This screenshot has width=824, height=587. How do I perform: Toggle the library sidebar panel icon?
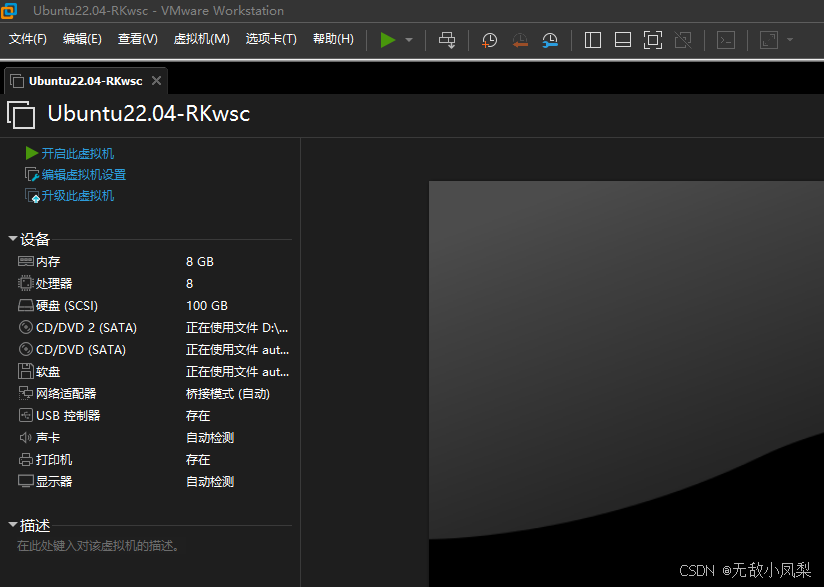(593, 40)
